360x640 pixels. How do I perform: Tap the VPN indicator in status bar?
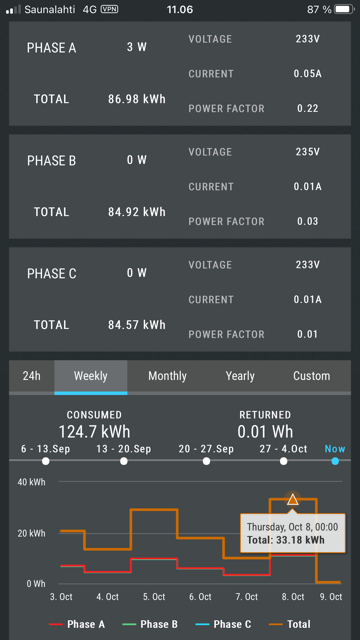(x=109, y=9)
